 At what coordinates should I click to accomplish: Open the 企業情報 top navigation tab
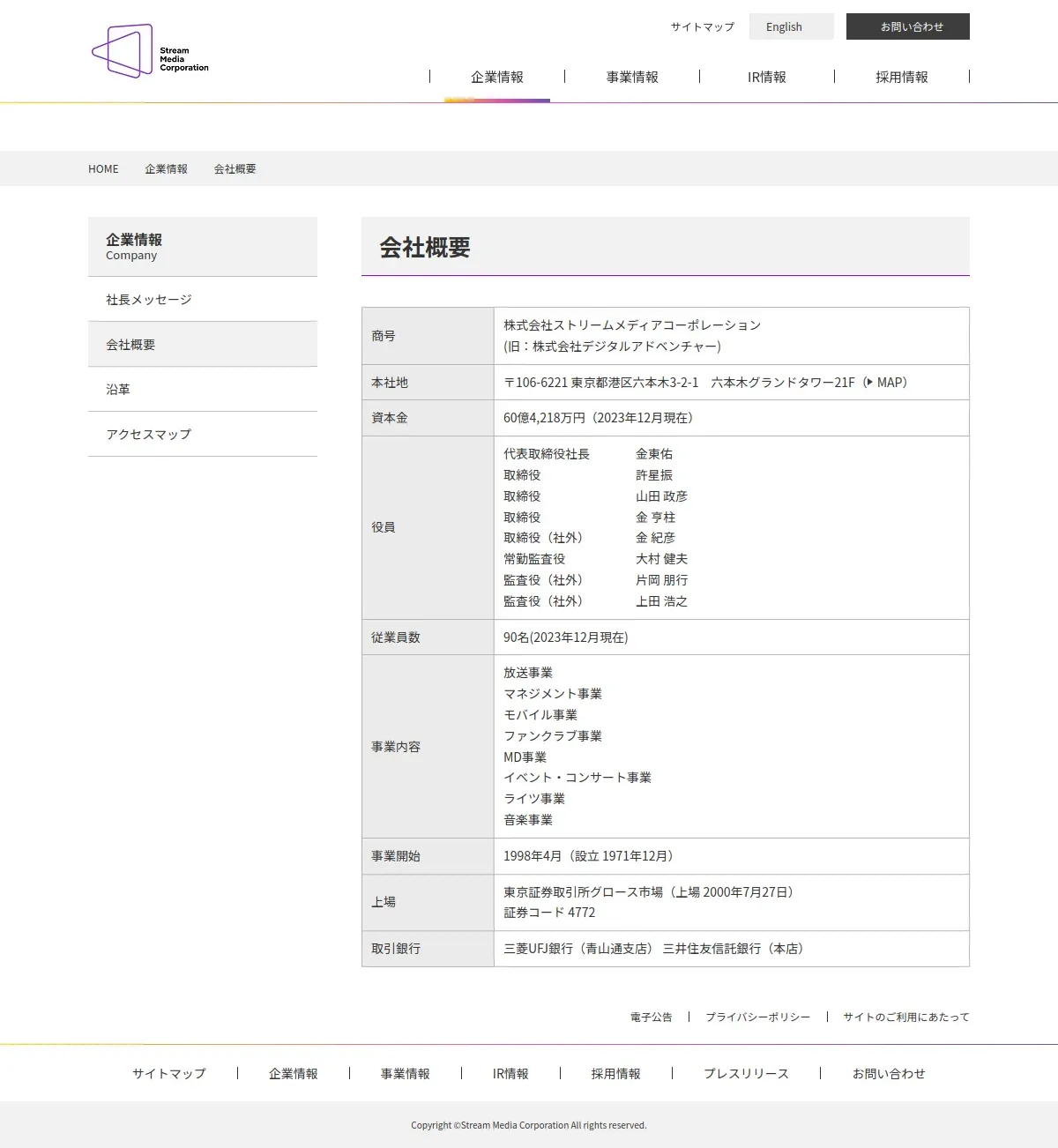click(x=497, y=77)
